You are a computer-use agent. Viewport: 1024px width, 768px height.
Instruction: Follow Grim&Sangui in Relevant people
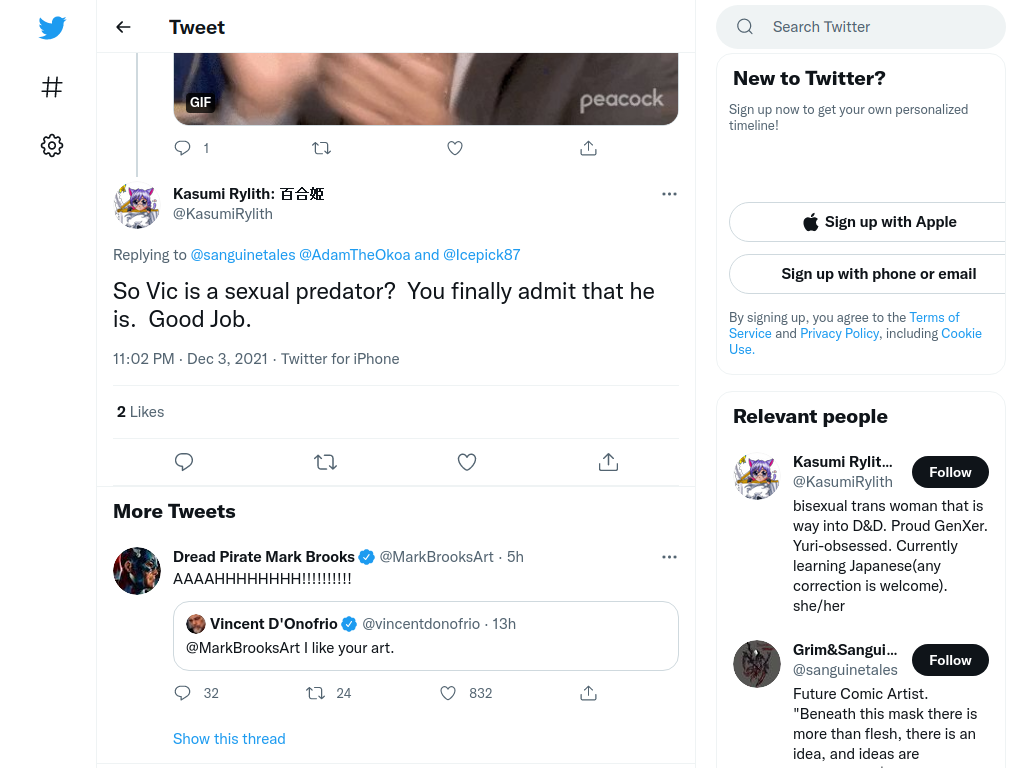pos(950,660)
